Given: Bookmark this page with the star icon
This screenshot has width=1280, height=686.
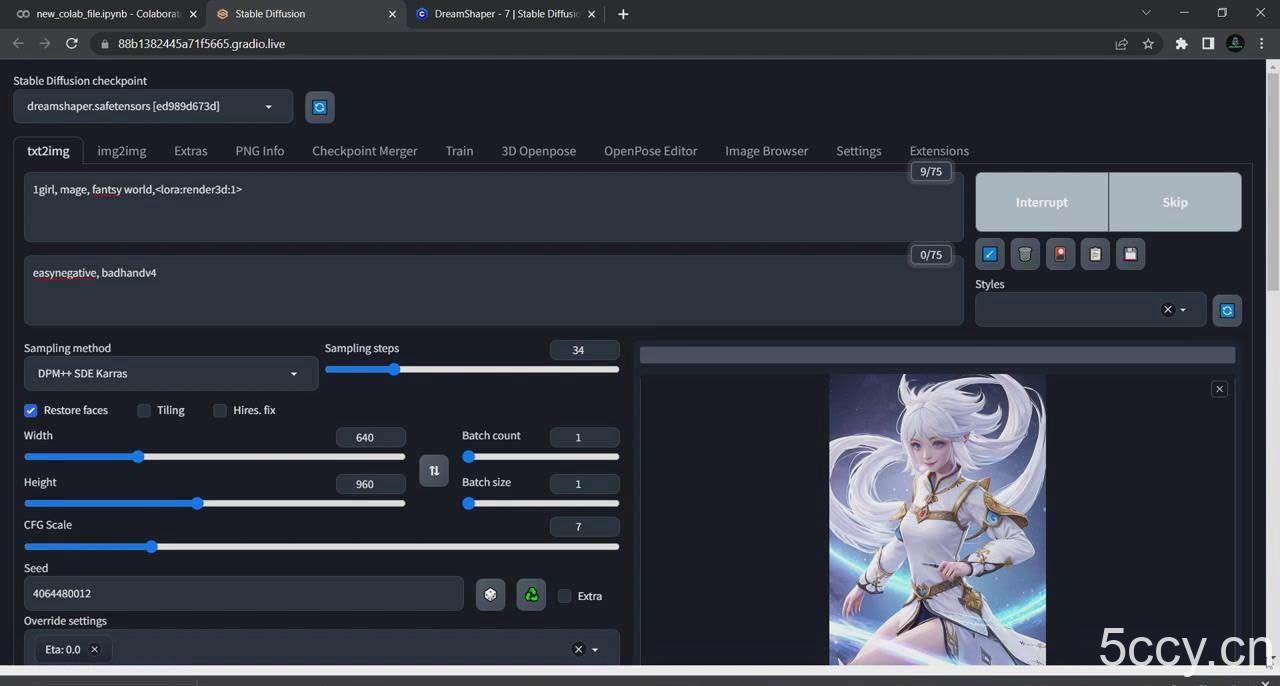Looking at the screenshot, I should pos(1148,44).
